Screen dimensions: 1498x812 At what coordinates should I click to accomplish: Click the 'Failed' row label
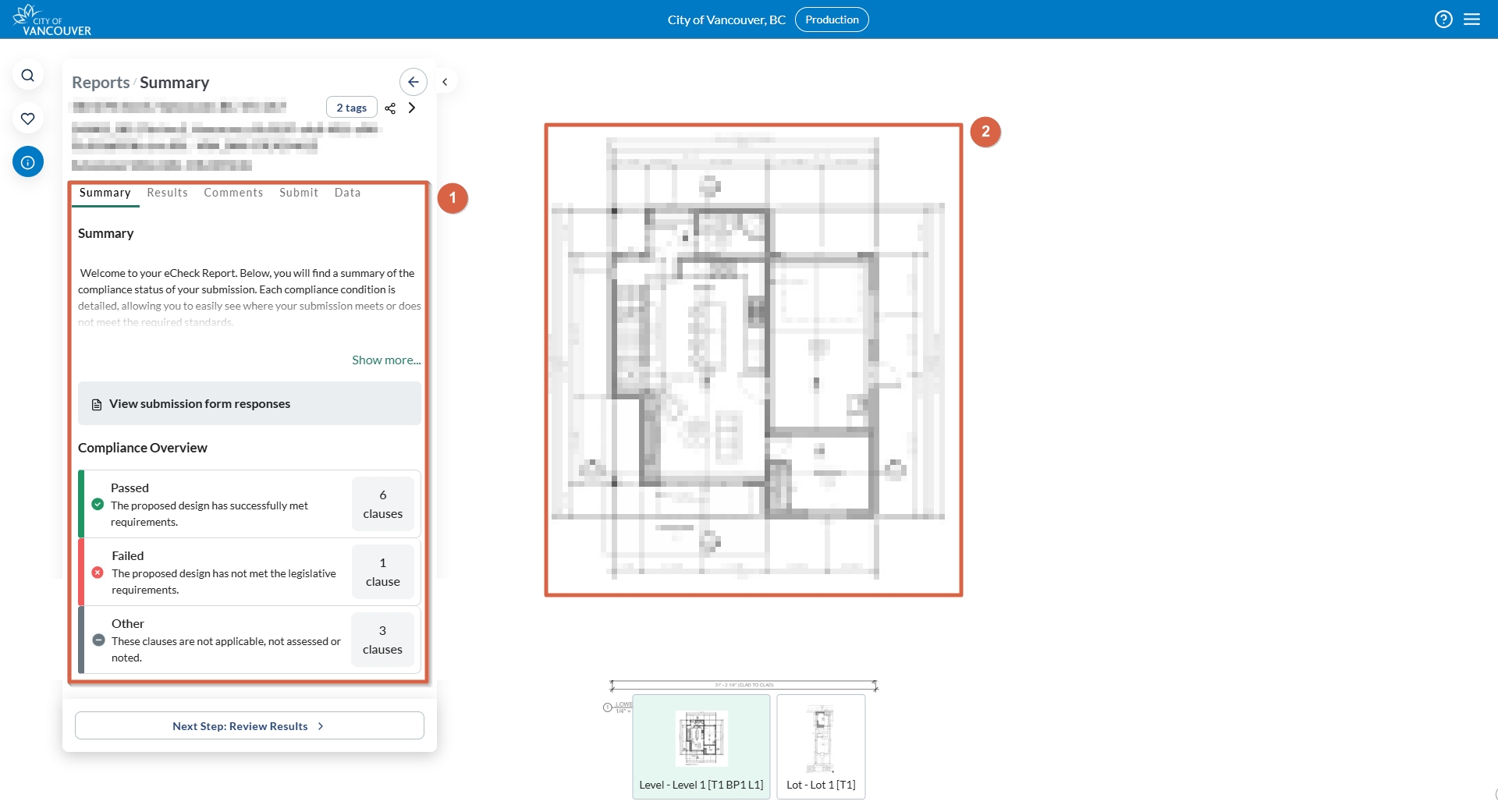coord(128,555)
